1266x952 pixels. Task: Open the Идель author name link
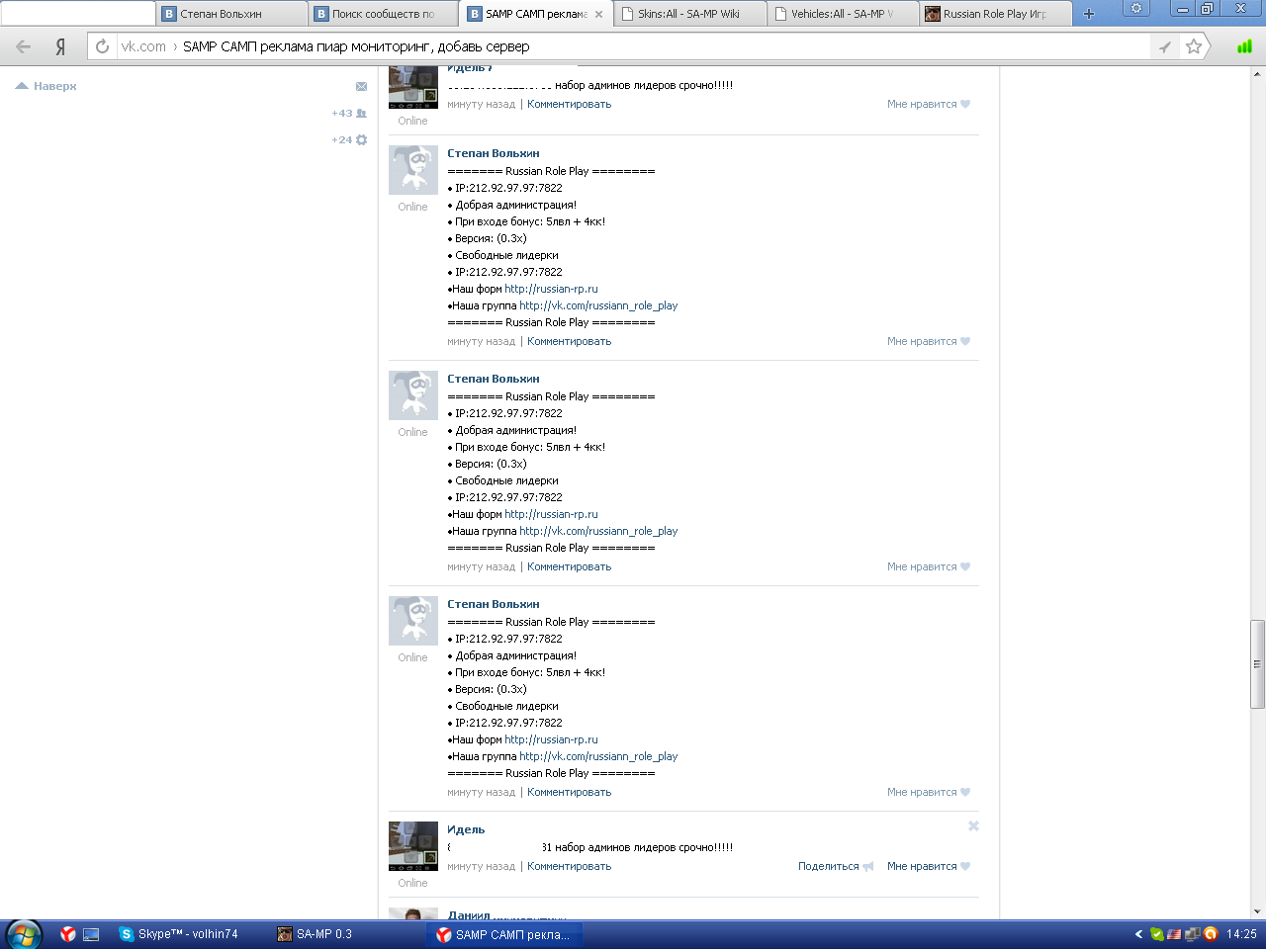(466, 829)
